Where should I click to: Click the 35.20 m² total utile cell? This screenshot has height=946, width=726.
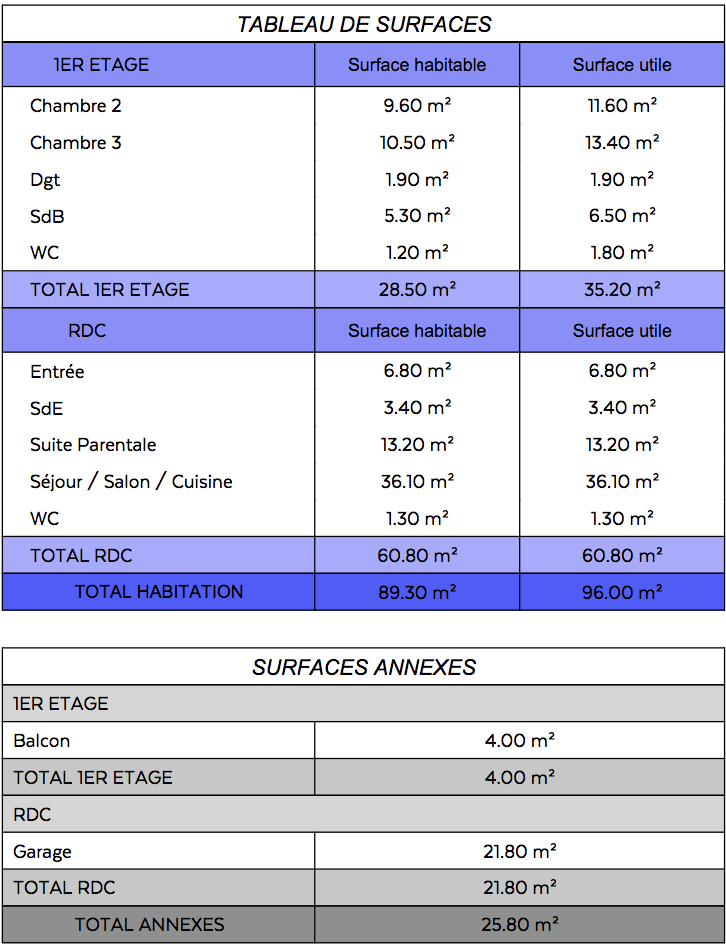click(x=622, y=290)
